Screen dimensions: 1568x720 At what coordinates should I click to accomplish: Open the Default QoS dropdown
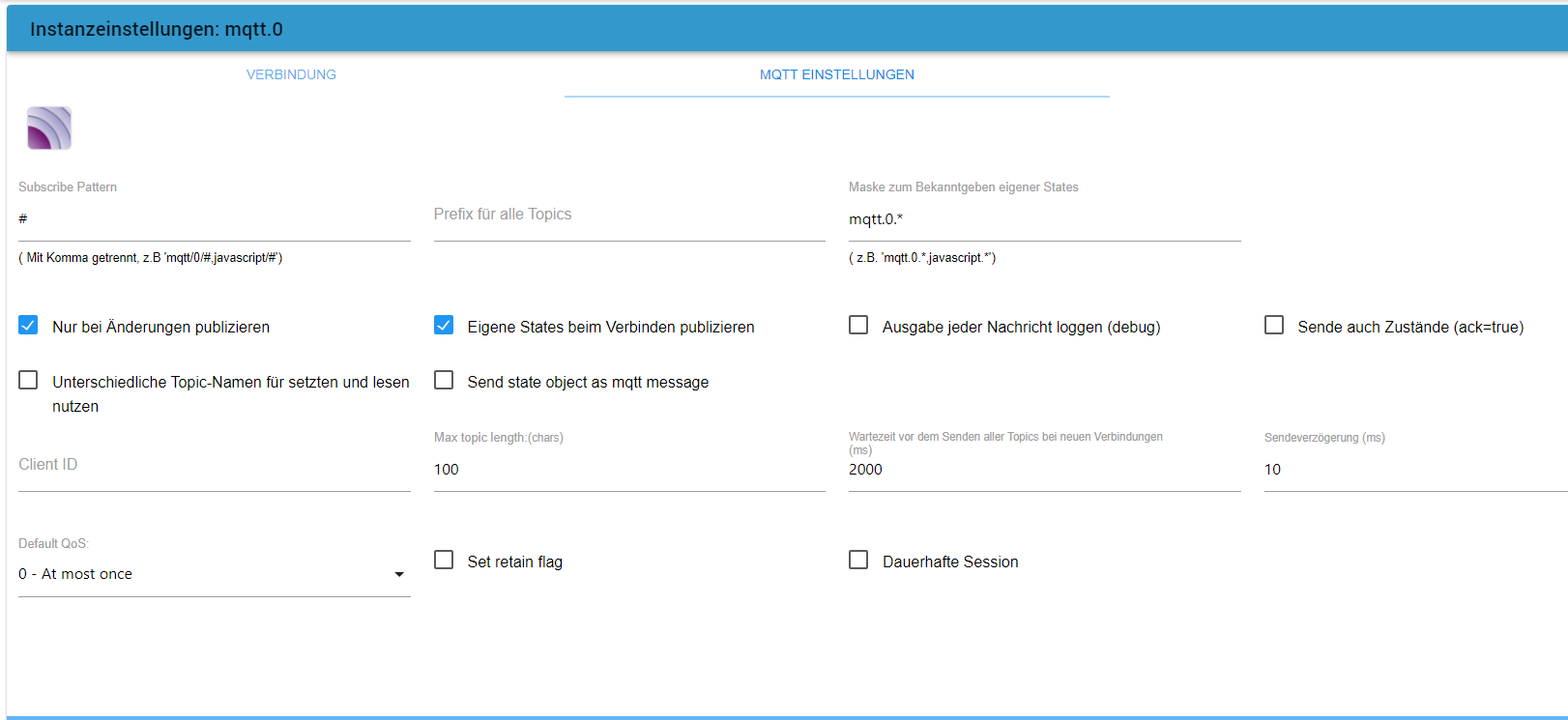[203, 574]
